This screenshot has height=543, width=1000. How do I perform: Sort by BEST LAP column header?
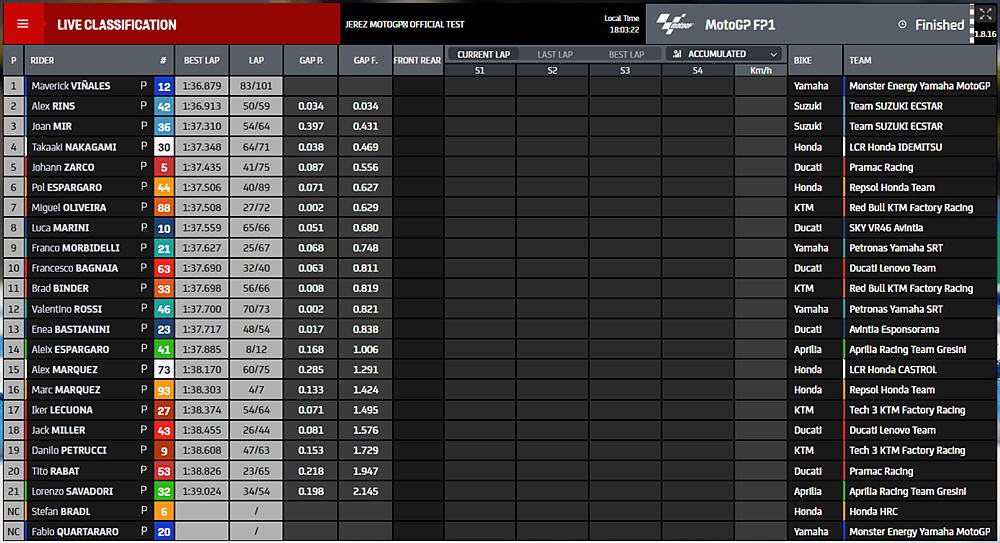pos(201,60)
